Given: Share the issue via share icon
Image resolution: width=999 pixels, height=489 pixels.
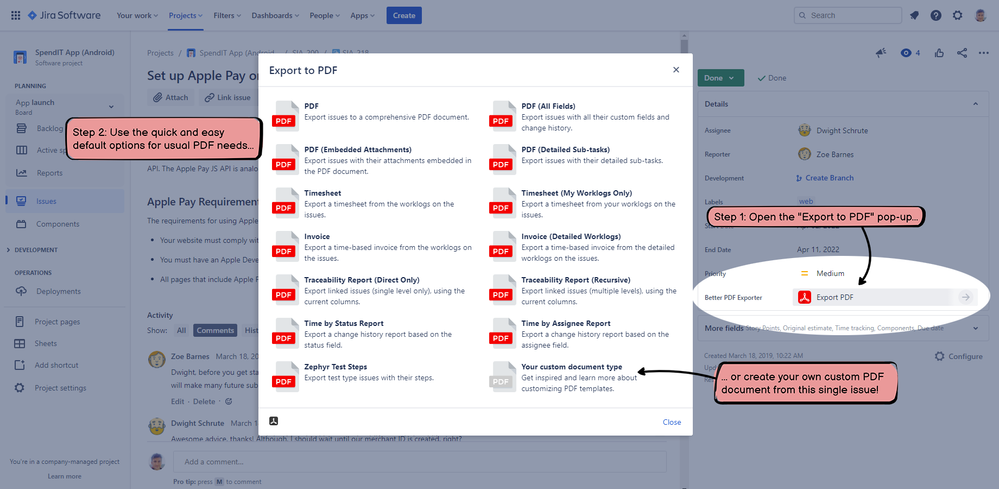Looking at the screenshot, I should (x=962, y=53).
